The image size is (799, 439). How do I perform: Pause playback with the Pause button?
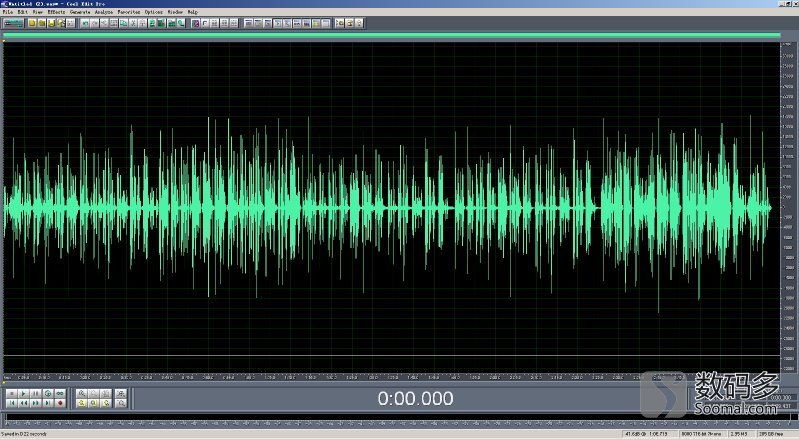(36, 394)
